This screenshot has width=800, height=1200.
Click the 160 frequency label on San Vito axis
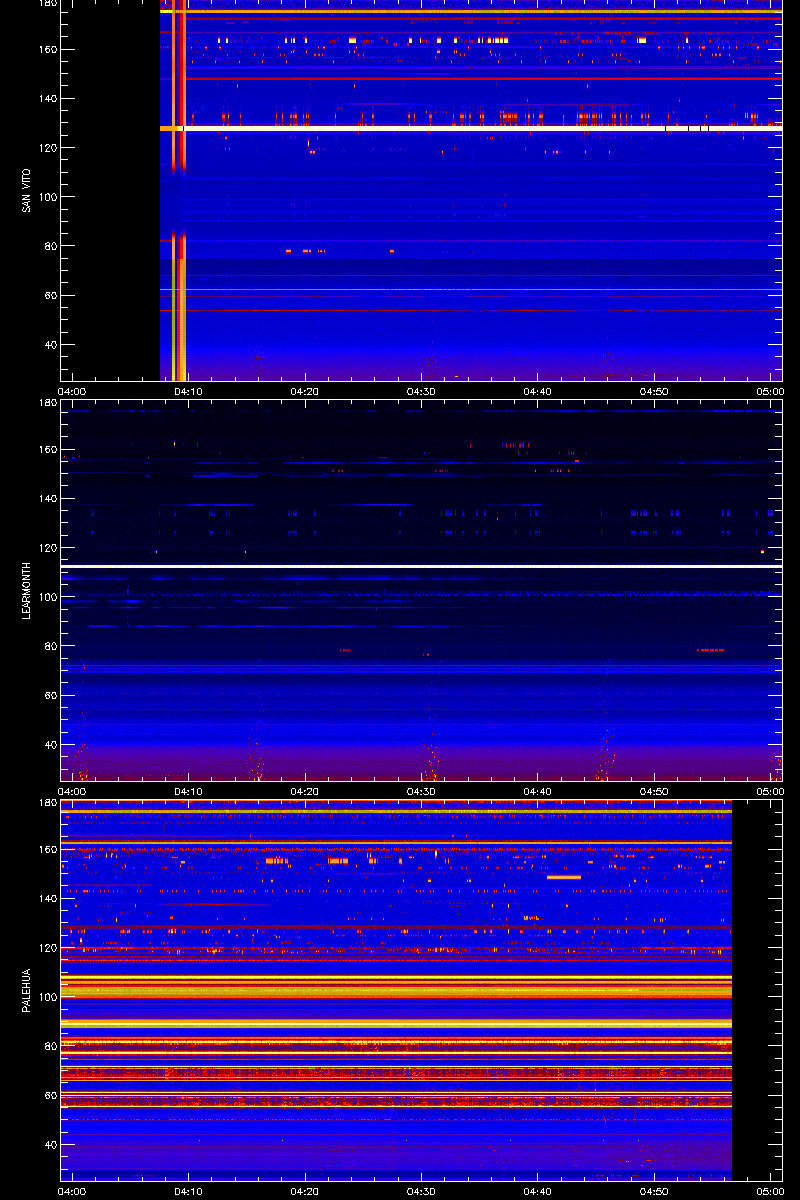click(46, 50)
